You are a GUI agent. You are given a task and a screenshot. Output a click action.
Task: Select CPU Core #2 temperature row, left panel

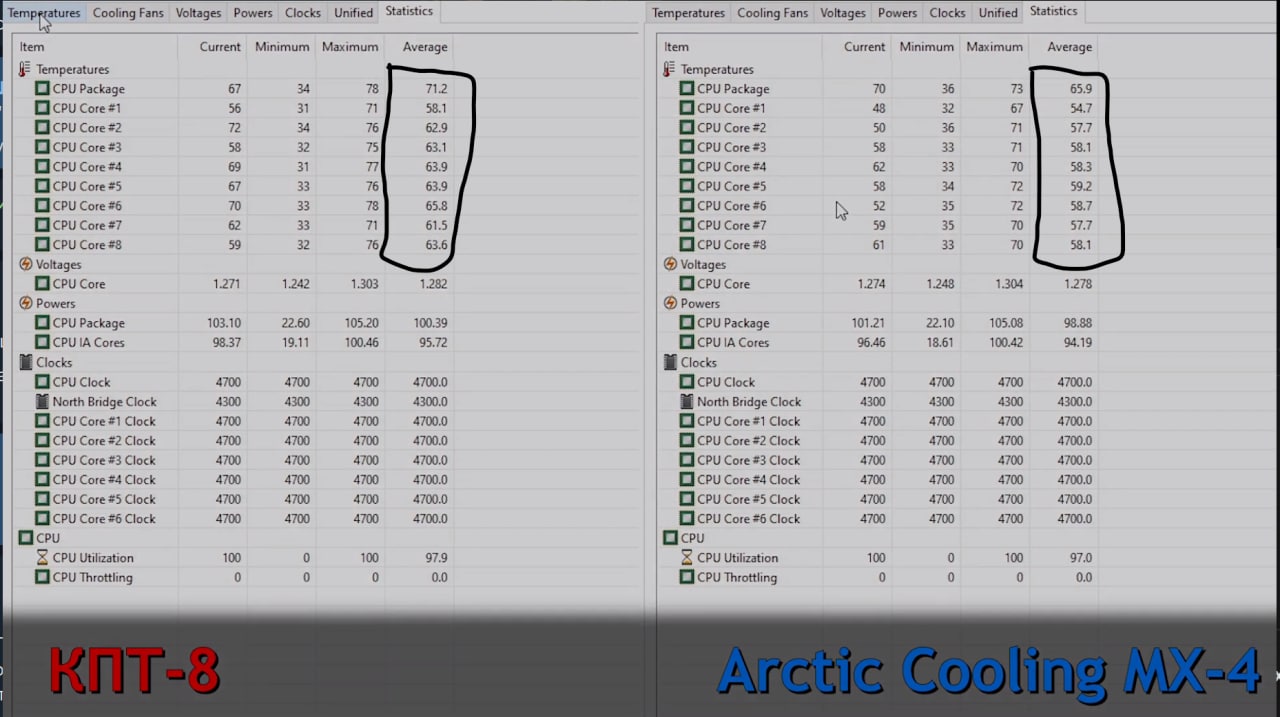[x=233, y=128]
